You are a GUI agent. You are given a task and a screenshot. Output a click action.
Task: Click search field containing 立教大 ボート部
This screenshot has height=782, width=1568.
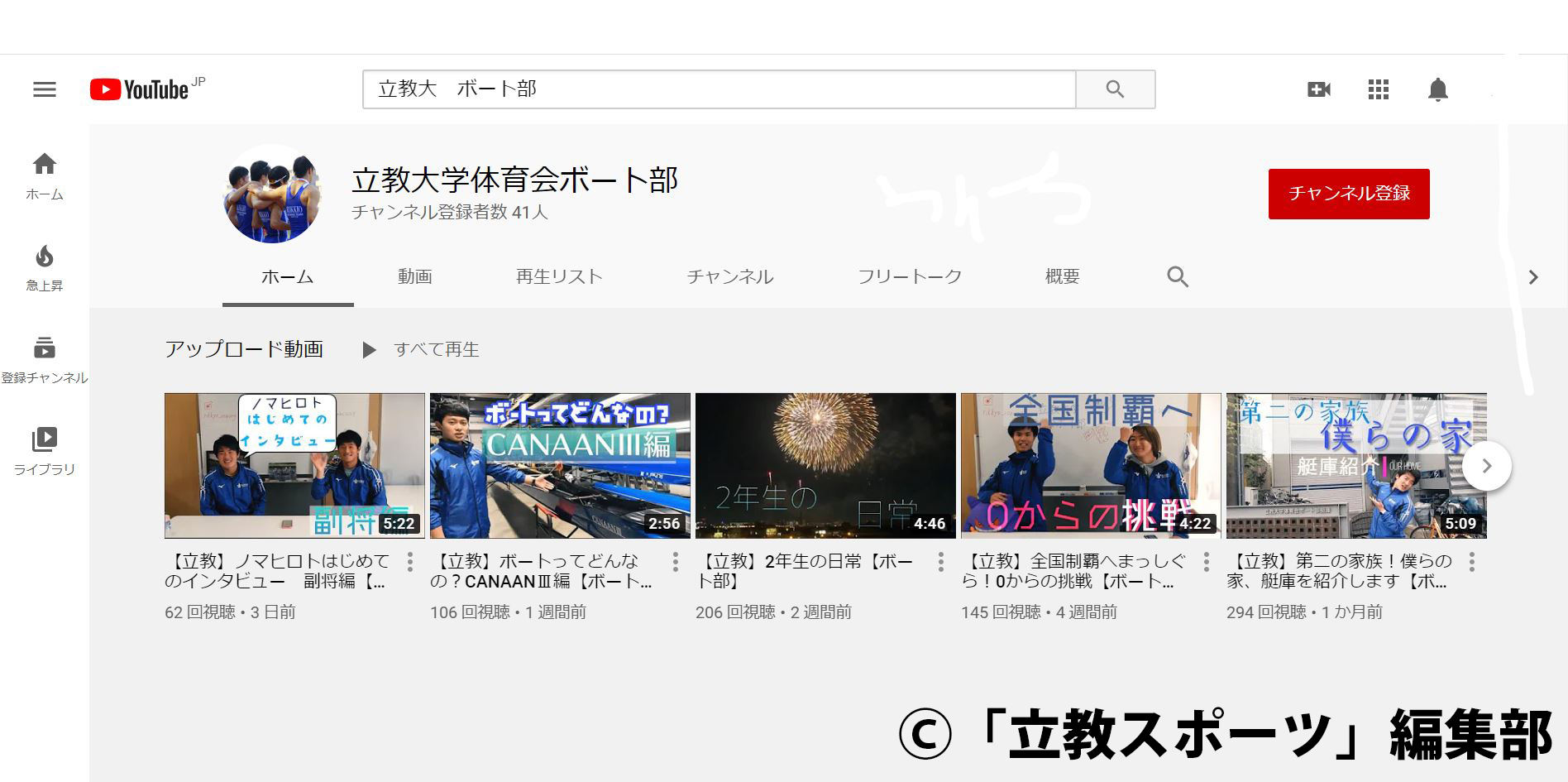pyautogui.click(x=719, y=89)
